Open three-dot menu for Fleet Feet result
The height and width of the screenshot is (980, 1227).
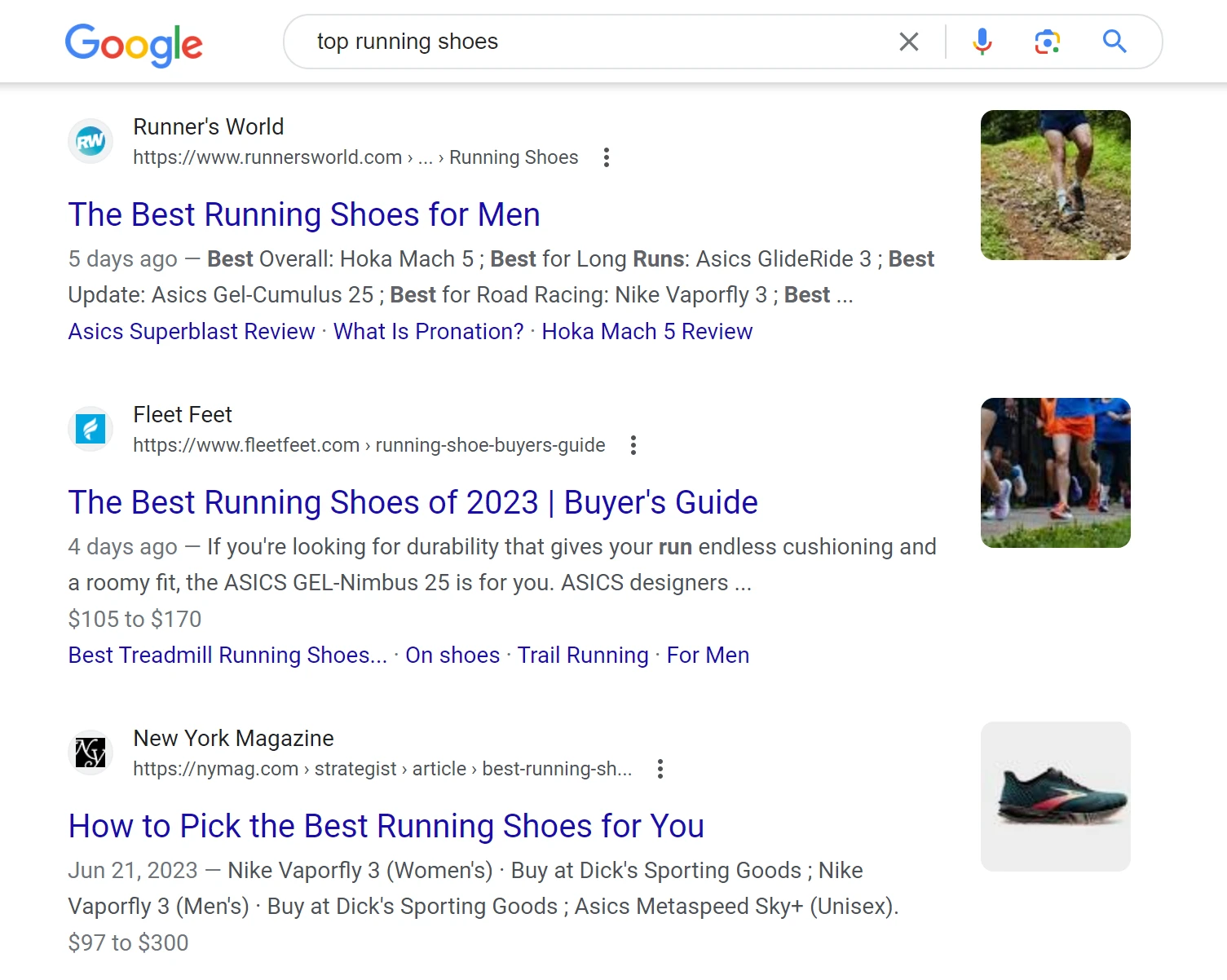[x=633, y=445]
